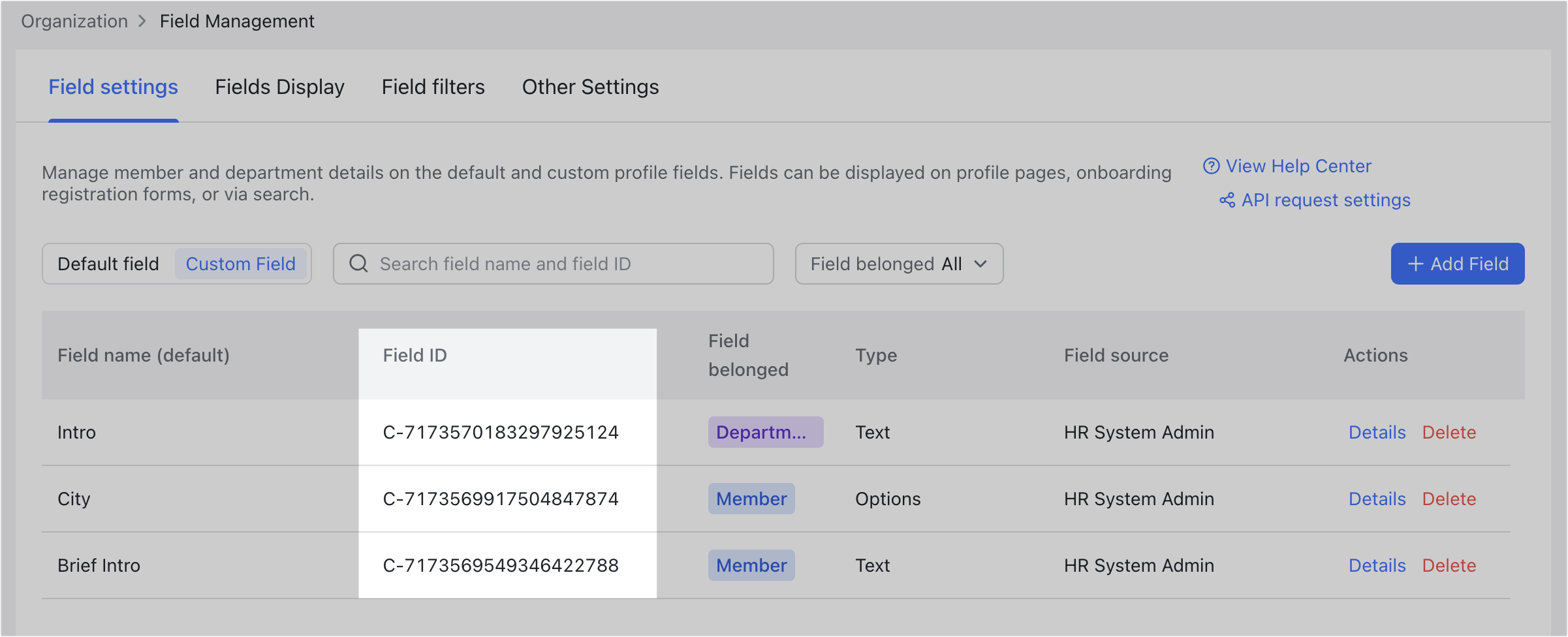Click Delete in the City row
The image size is (1568, 637).
click(1449, 499)
